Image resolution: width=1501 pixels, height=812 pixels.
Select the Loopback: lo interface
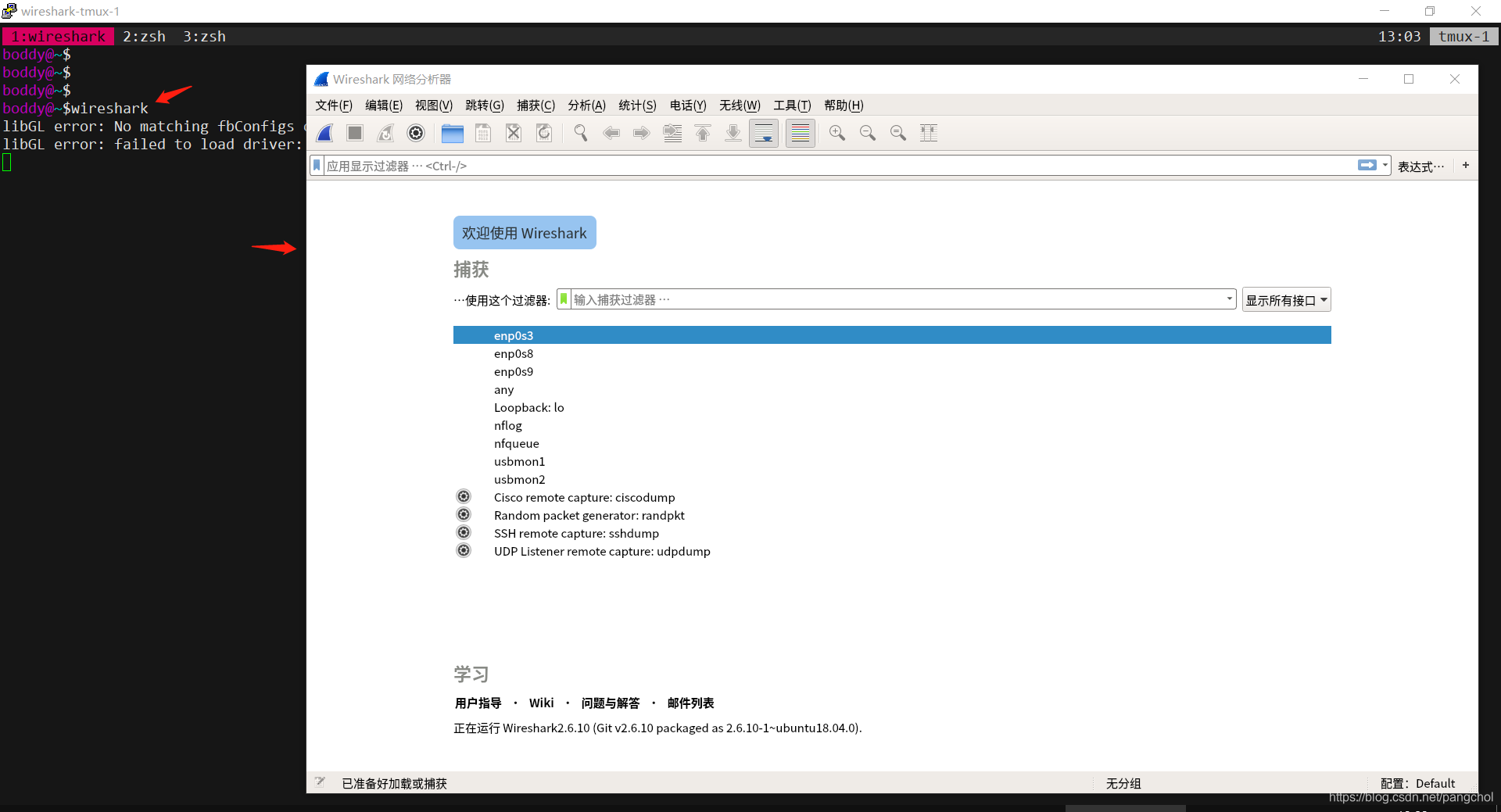(x=892, y=407)
